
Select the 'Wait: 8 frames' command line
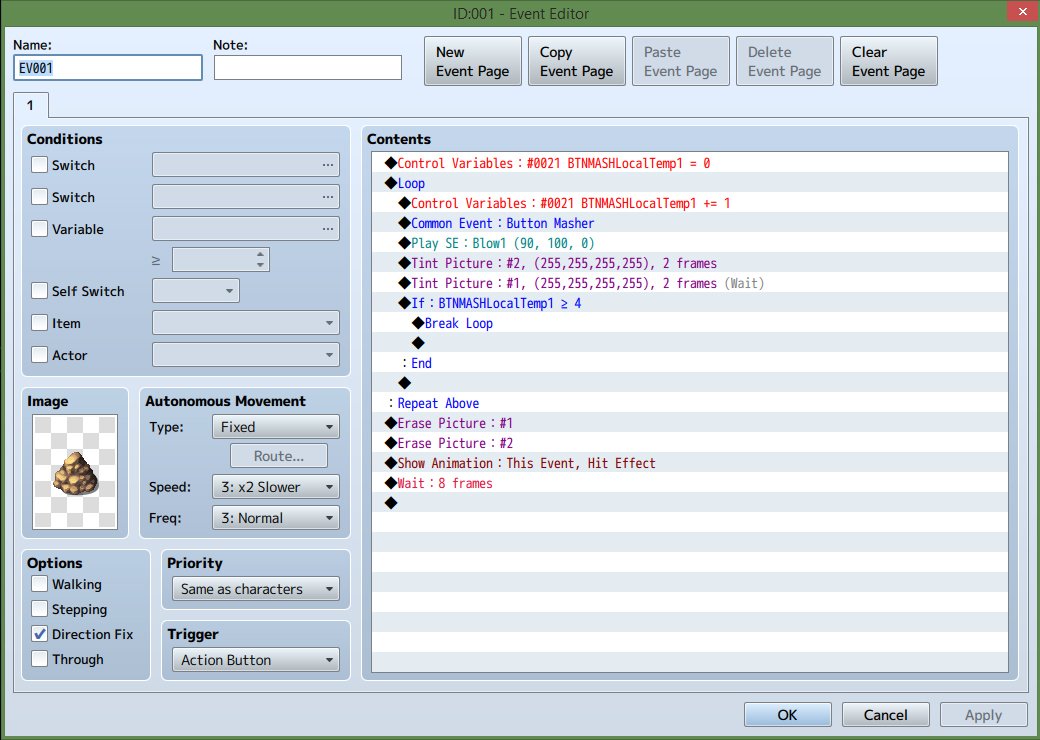click(690, 483)
